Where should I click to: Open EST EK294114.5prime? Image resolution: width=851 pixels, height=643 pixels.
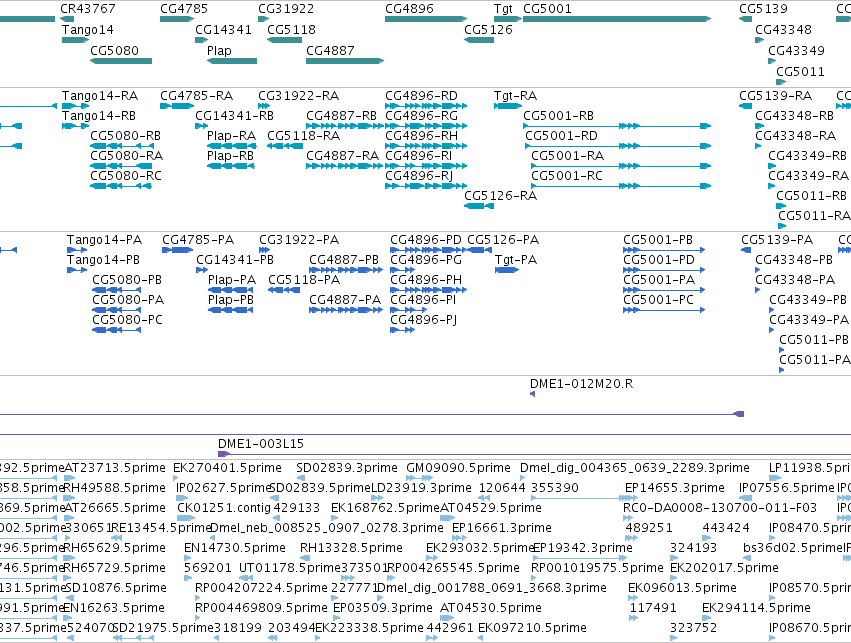[757, 608]
